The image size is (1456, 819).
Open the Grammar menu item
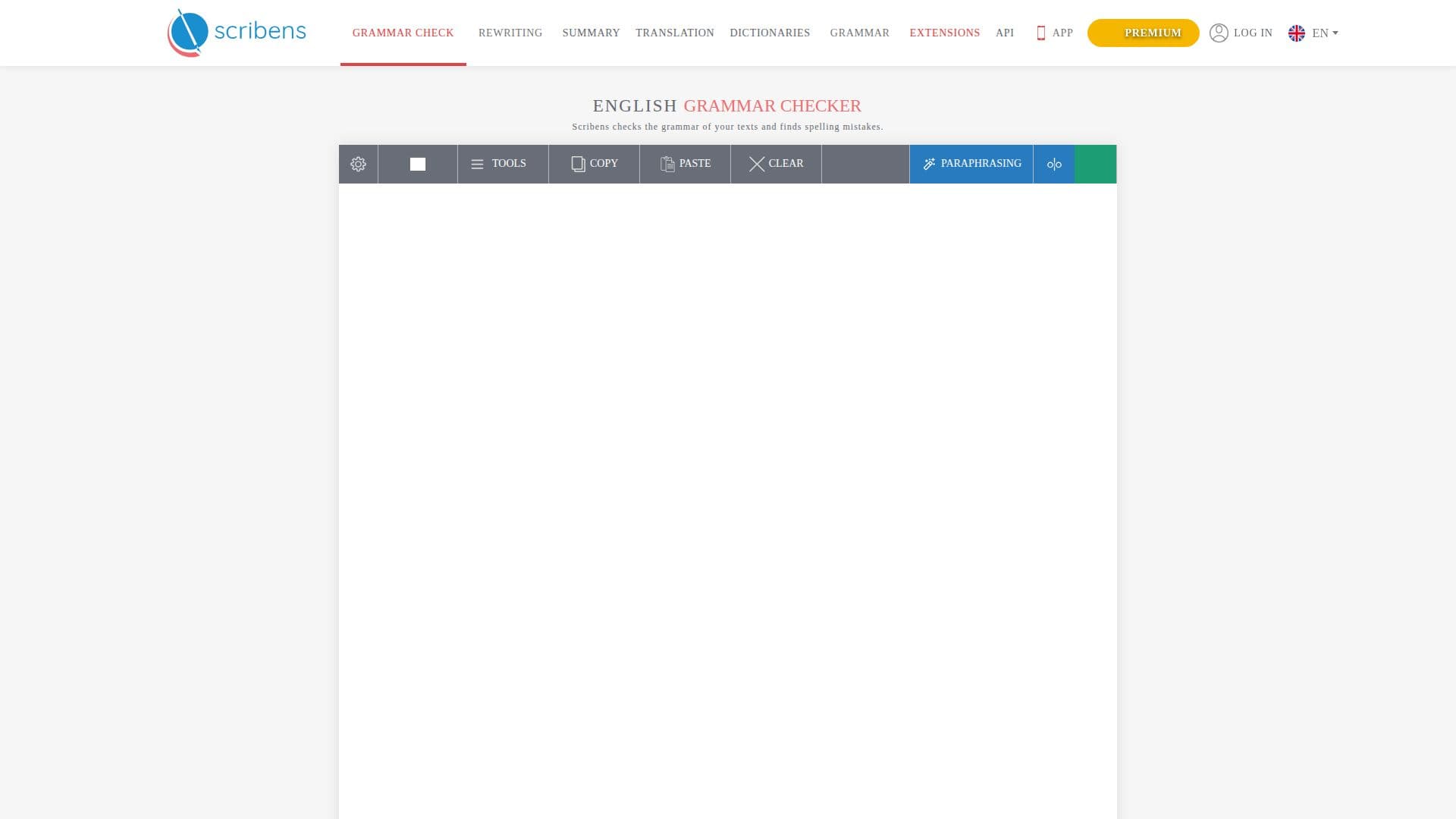859,33
